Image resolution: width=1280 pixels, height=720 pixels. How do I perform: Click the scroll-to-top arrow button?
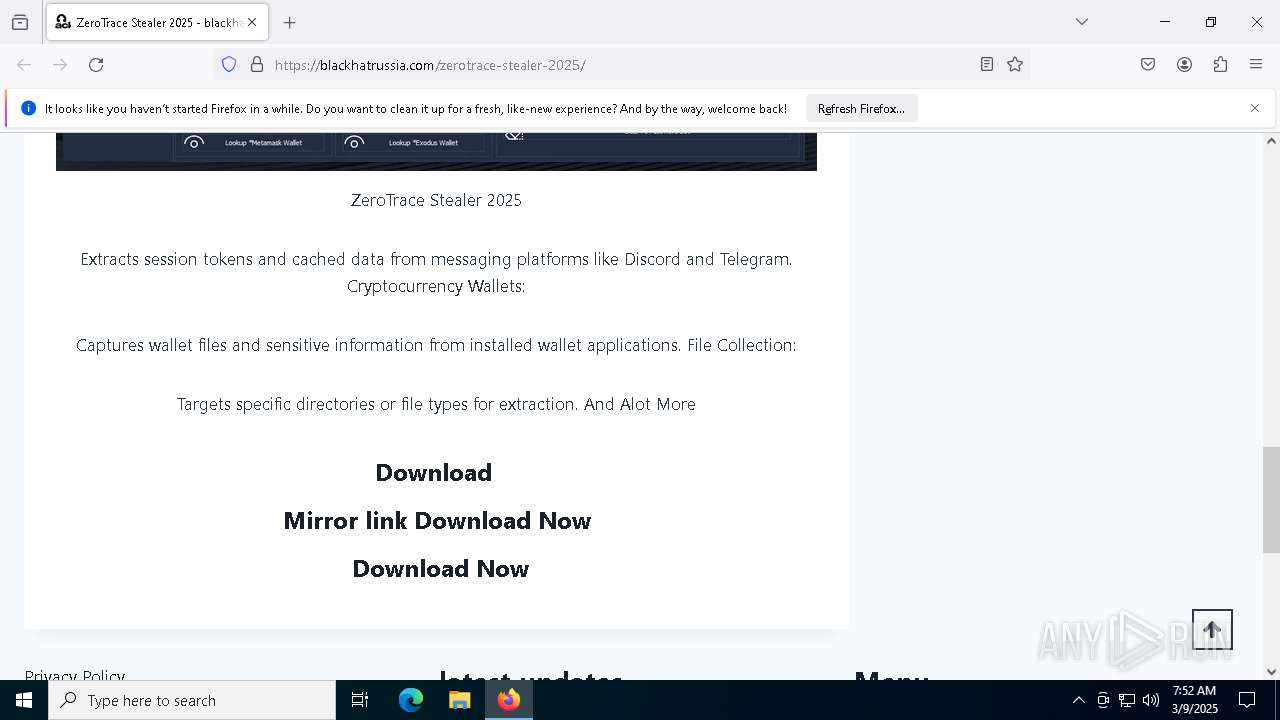tap(1212, 630)
